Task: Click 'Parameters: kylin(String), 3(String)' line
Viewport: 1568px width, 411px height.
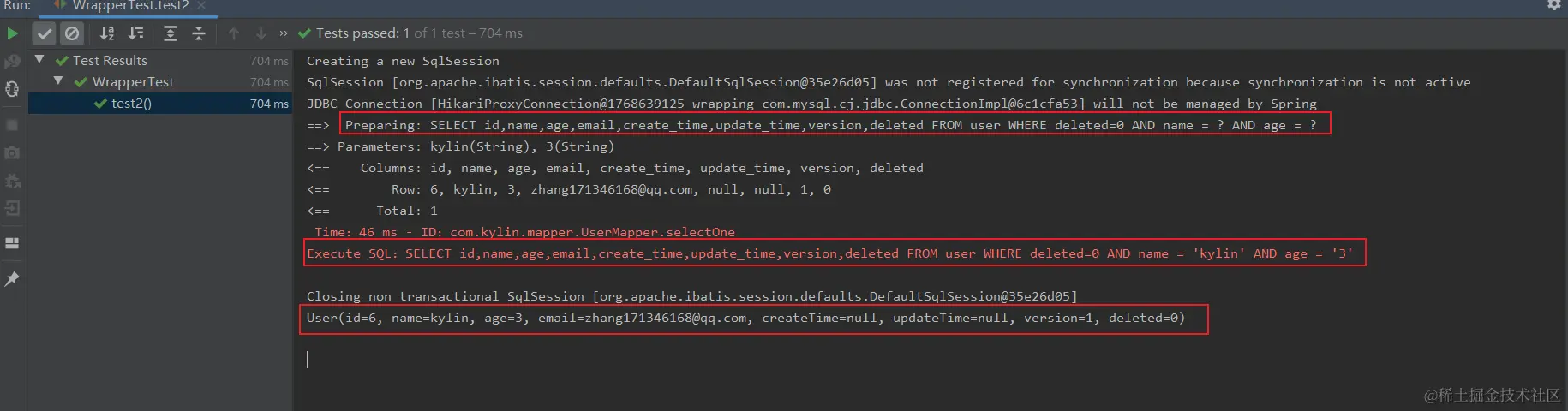Action: (460, 146)
